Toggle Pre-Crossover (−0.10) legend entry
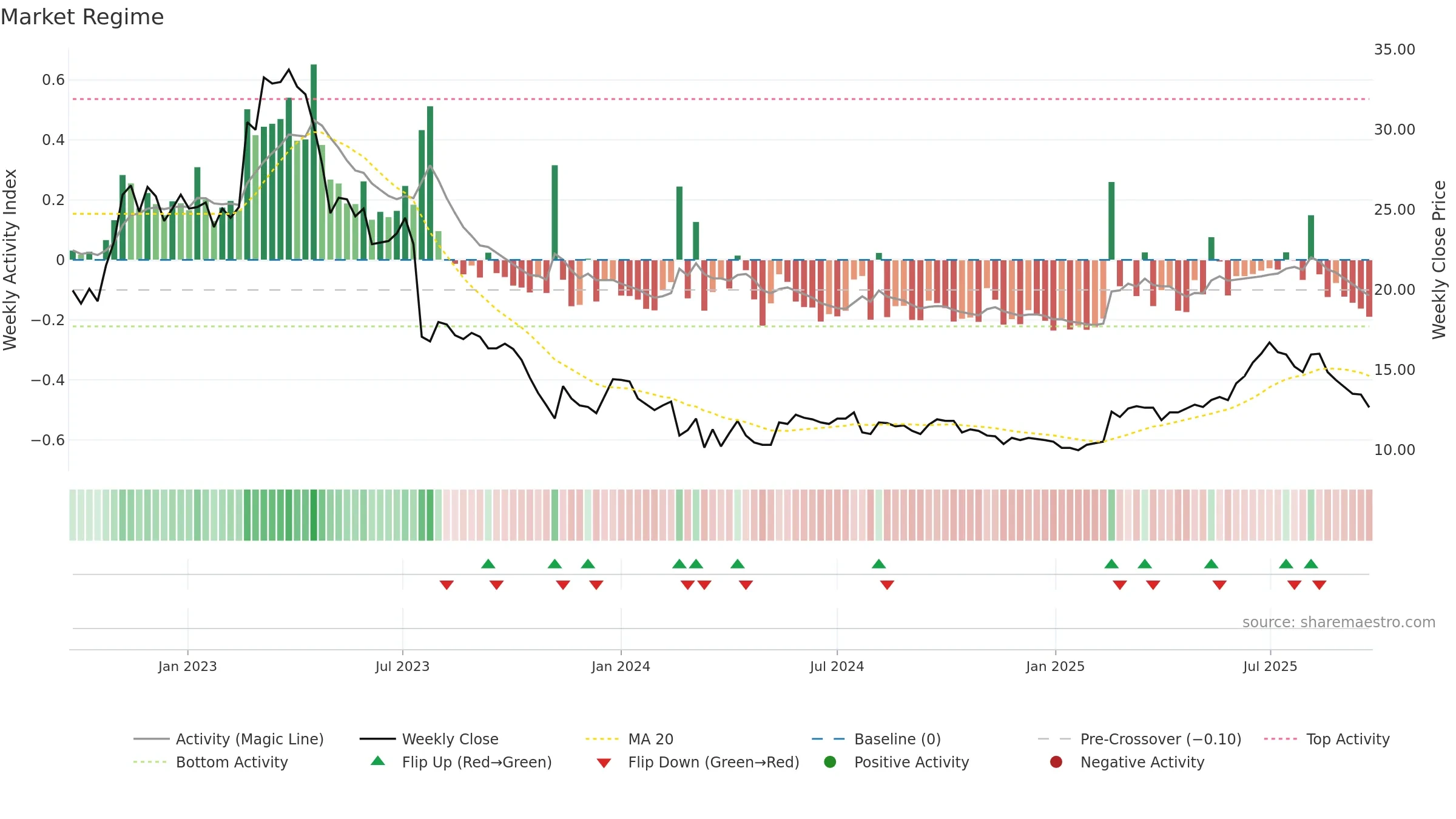This screenshot has width=1456, height=819. coord(1139,739)
